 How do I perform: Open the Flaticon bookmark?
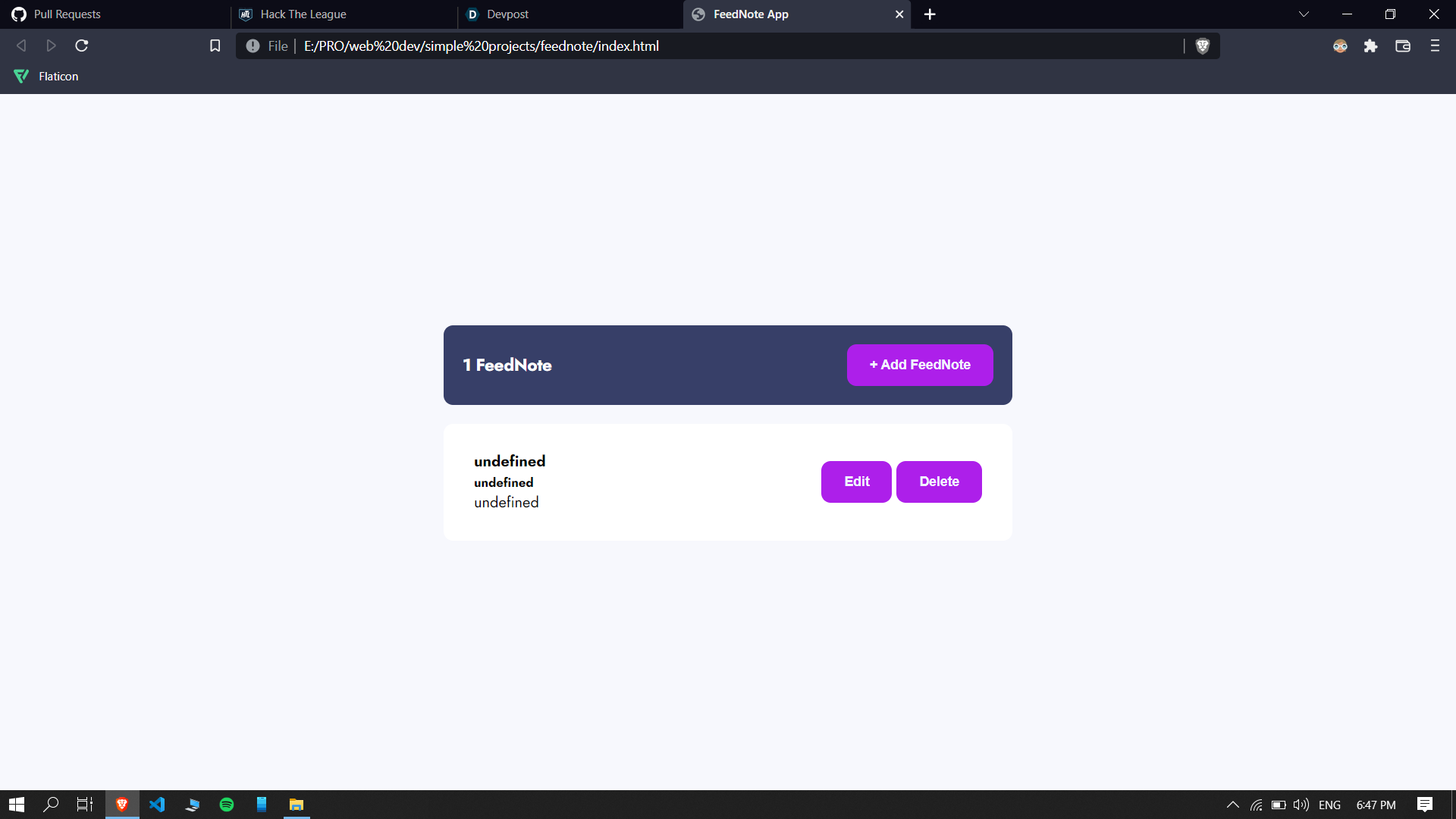coord(47,77)
